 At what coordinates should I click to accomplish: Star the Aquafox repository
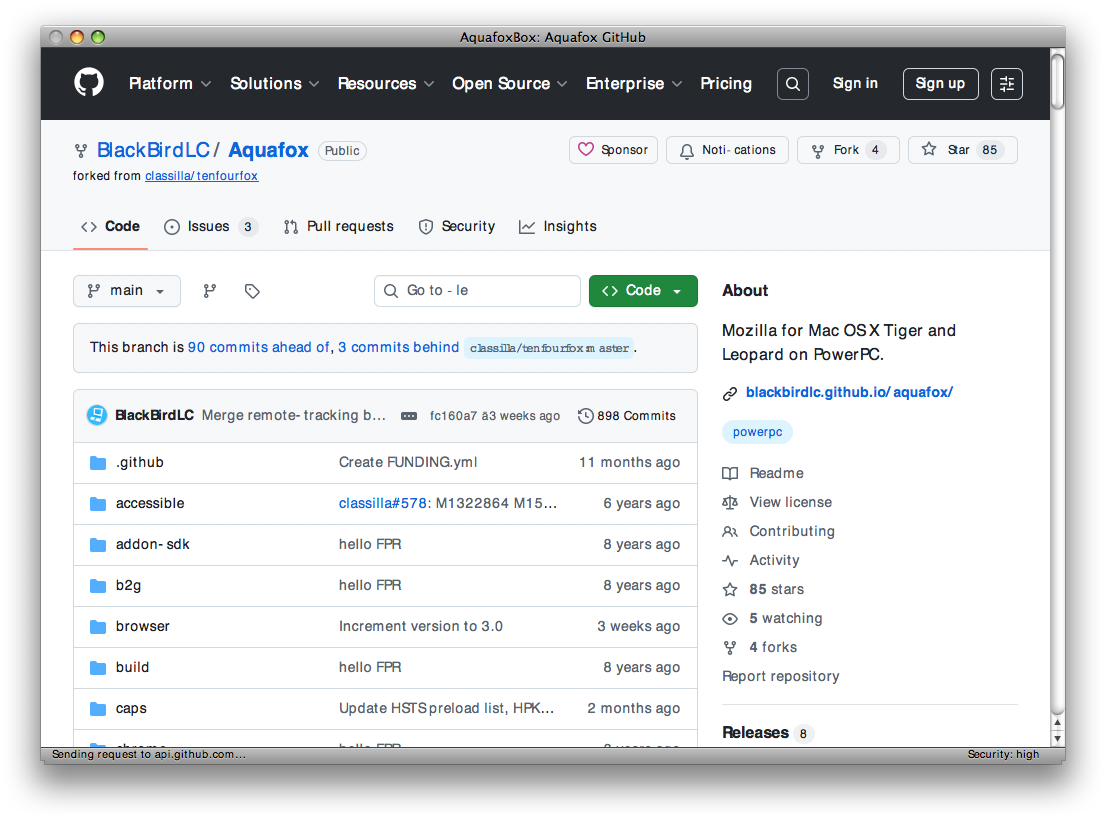pyautogui.click(x=962, y=149)
